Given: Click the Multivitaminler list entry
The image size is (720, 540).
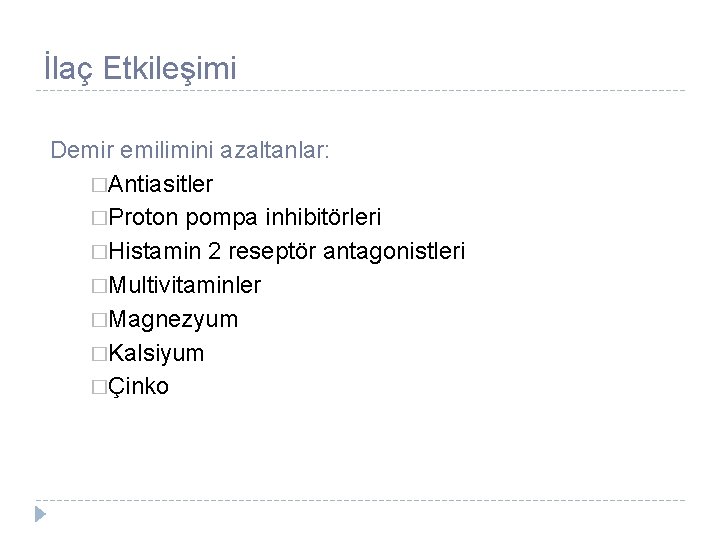Looking at the screenshot, I should 185,286.
